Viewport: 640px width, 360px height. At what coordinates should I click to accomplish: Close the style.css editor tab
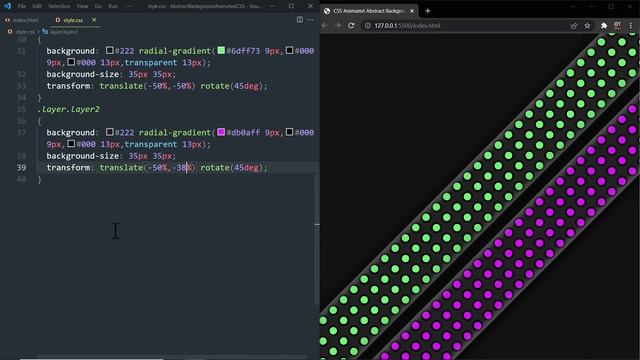[x=94, y=20]
